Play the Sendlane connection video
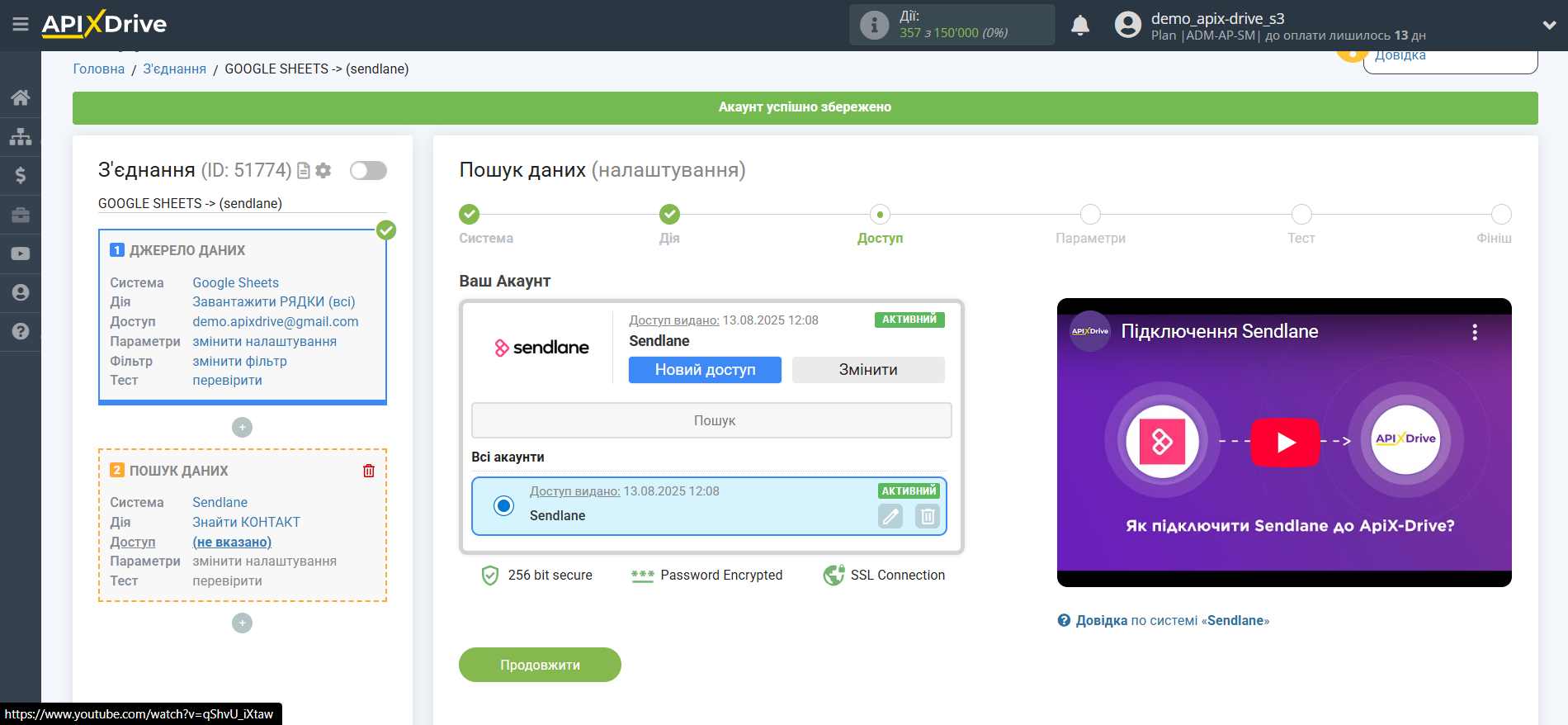The image size is (1568, 725). (1285, 443)
